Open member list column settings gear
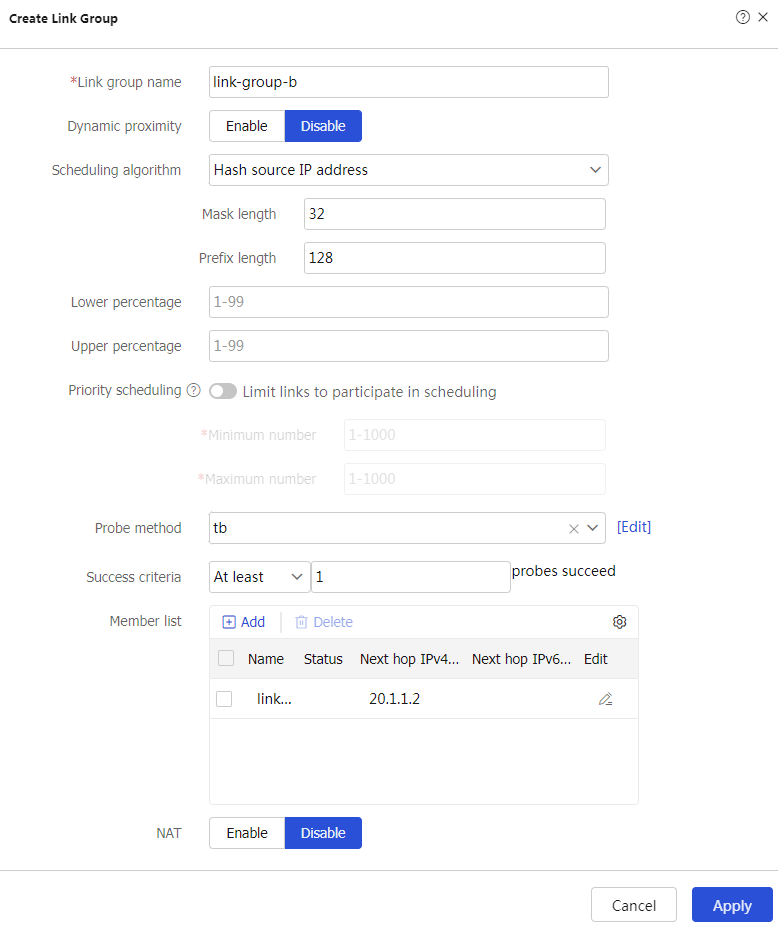The width and height of the screenshot is (778, 932). click(x=619, y=622)
